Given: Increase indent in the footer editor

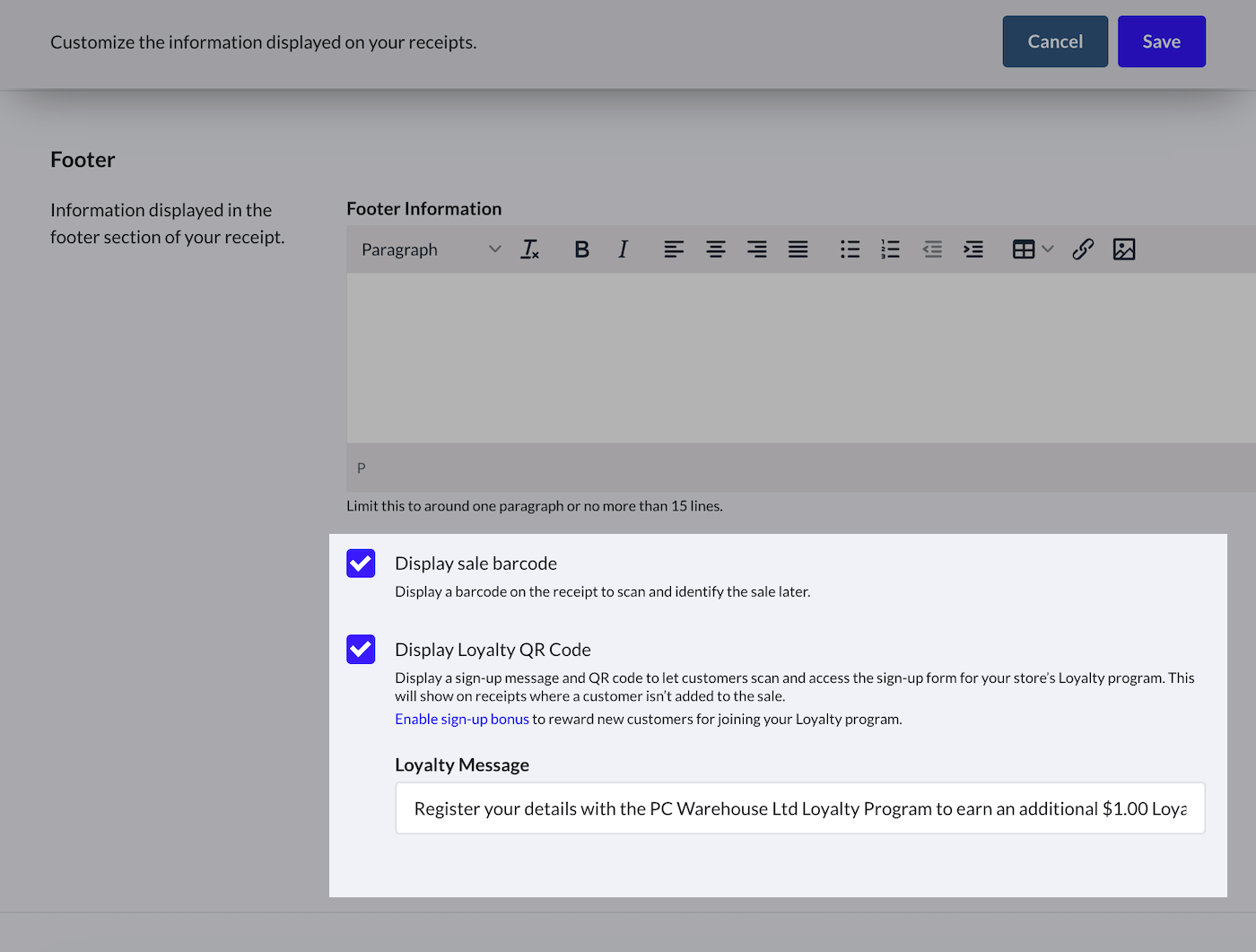Looking at the screenshot, I should coord(973,249).
